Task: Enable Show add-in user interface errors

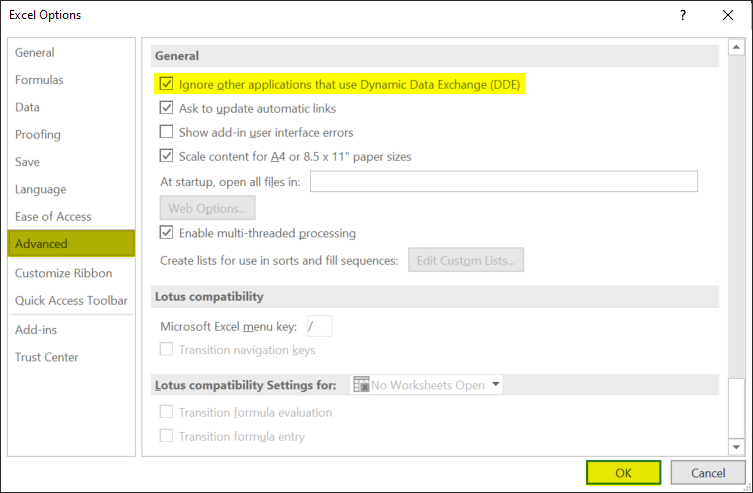Action: (x=166, y=132)
